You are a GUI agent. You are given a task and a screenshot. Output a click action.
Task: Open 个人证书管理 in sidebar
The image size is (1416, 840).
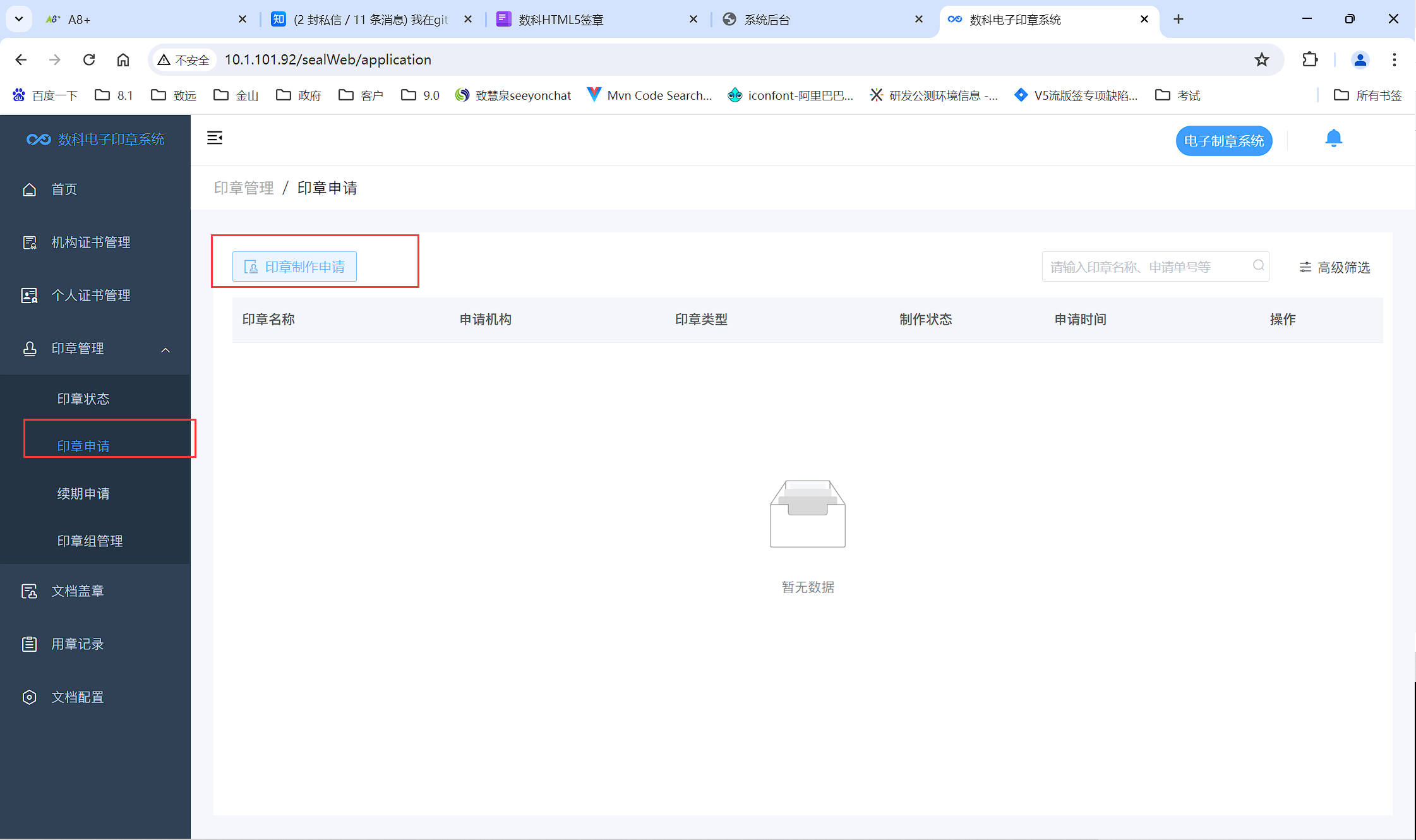point(90,296)
